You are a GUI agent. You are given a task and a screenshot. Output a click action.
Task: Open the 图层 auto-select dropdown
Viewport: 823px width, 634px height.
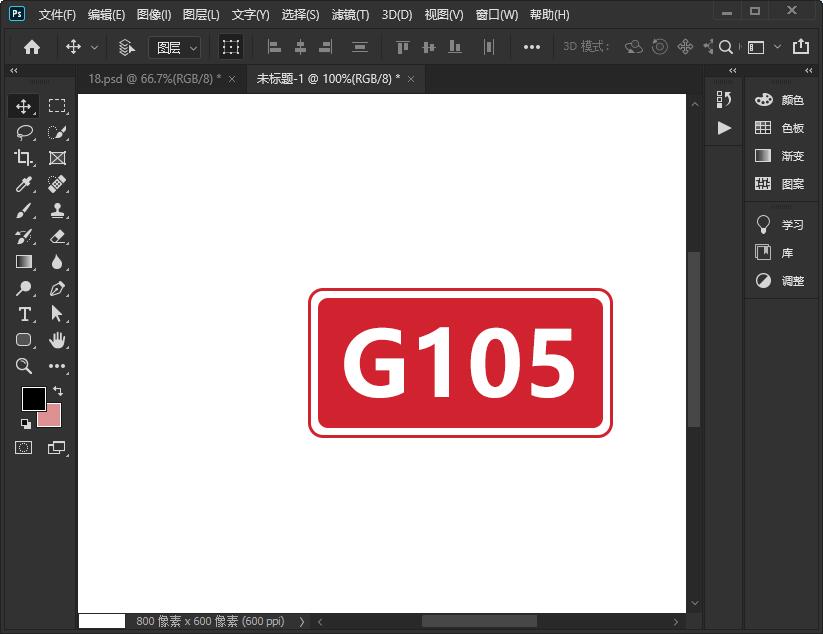coord(175,47)
